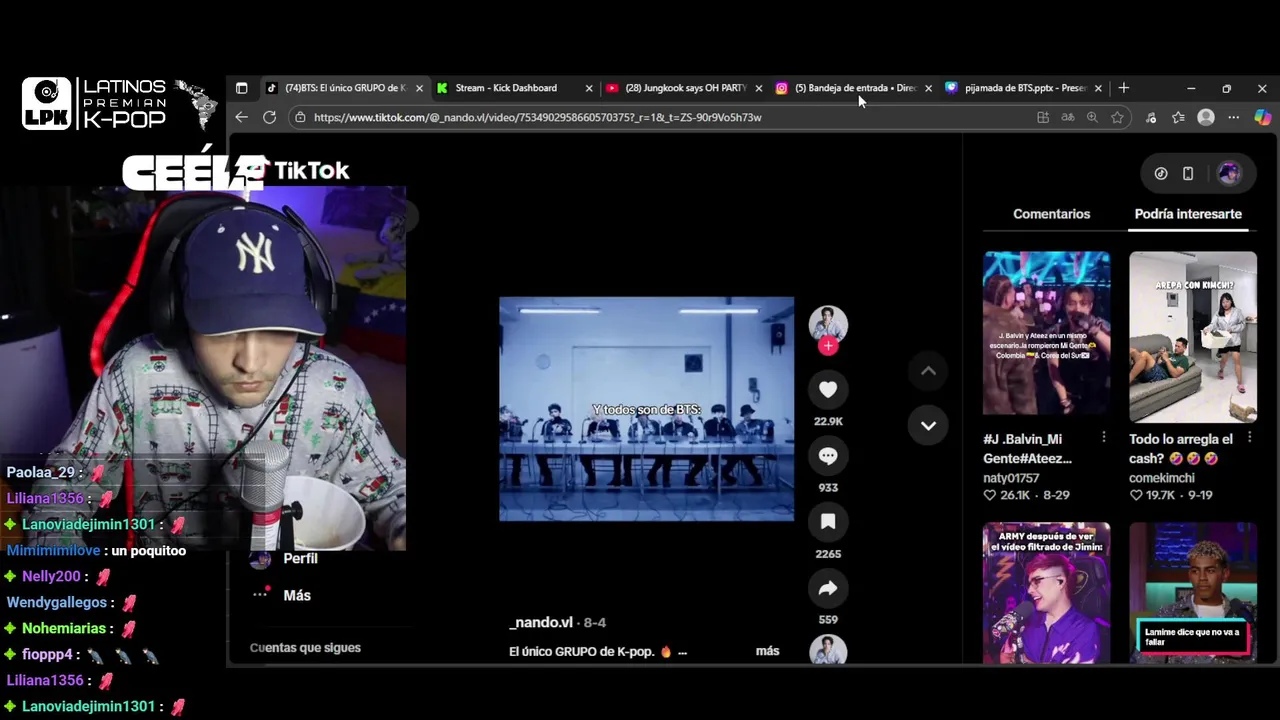This screenshot has height=720, width=1280.
Task: Close the pijamada de BTS.pptx tab
Action: pyautogui.click(x=1098, y=88)
